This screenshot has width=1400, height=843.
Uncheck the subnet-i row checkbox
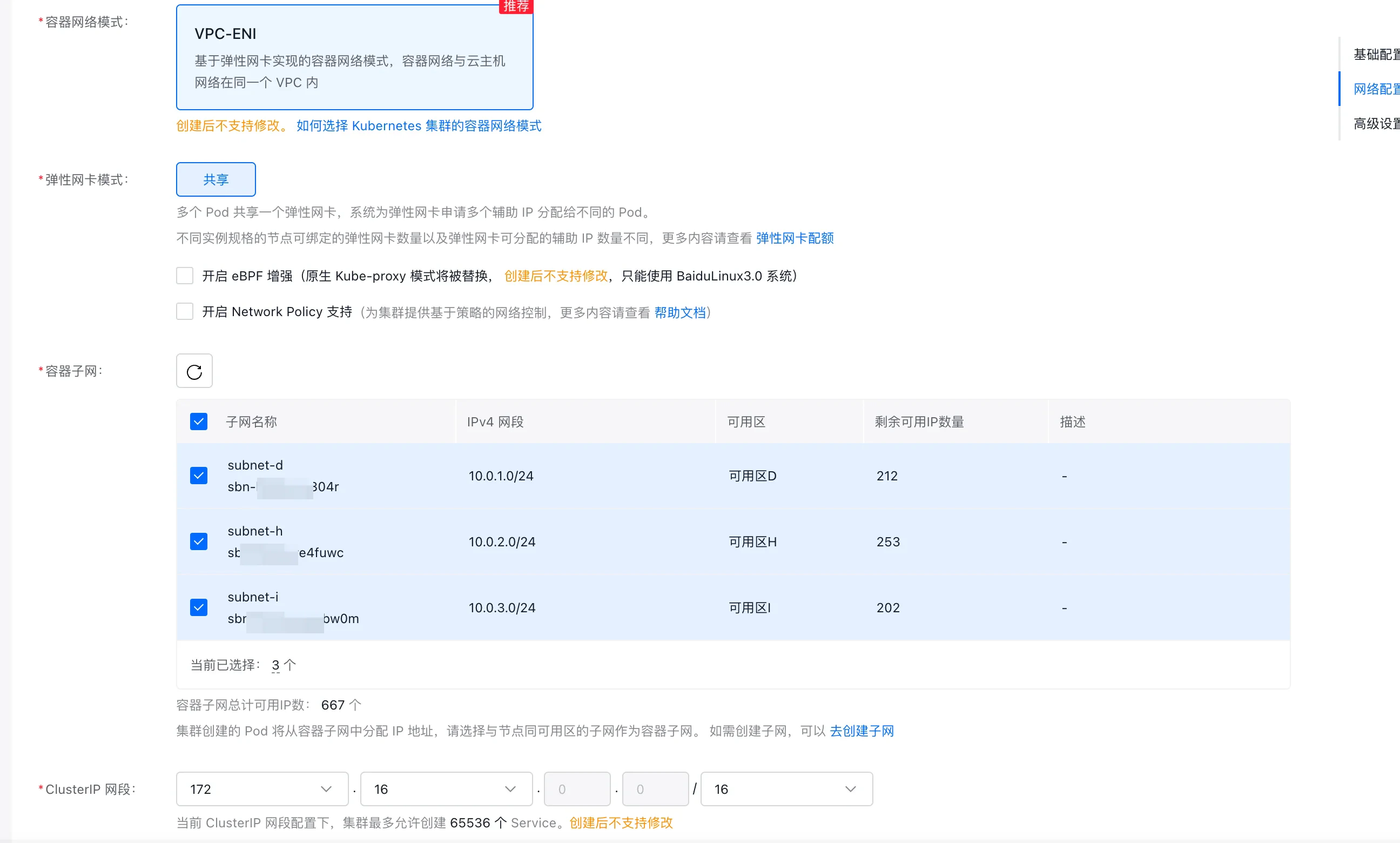point(199,607)
